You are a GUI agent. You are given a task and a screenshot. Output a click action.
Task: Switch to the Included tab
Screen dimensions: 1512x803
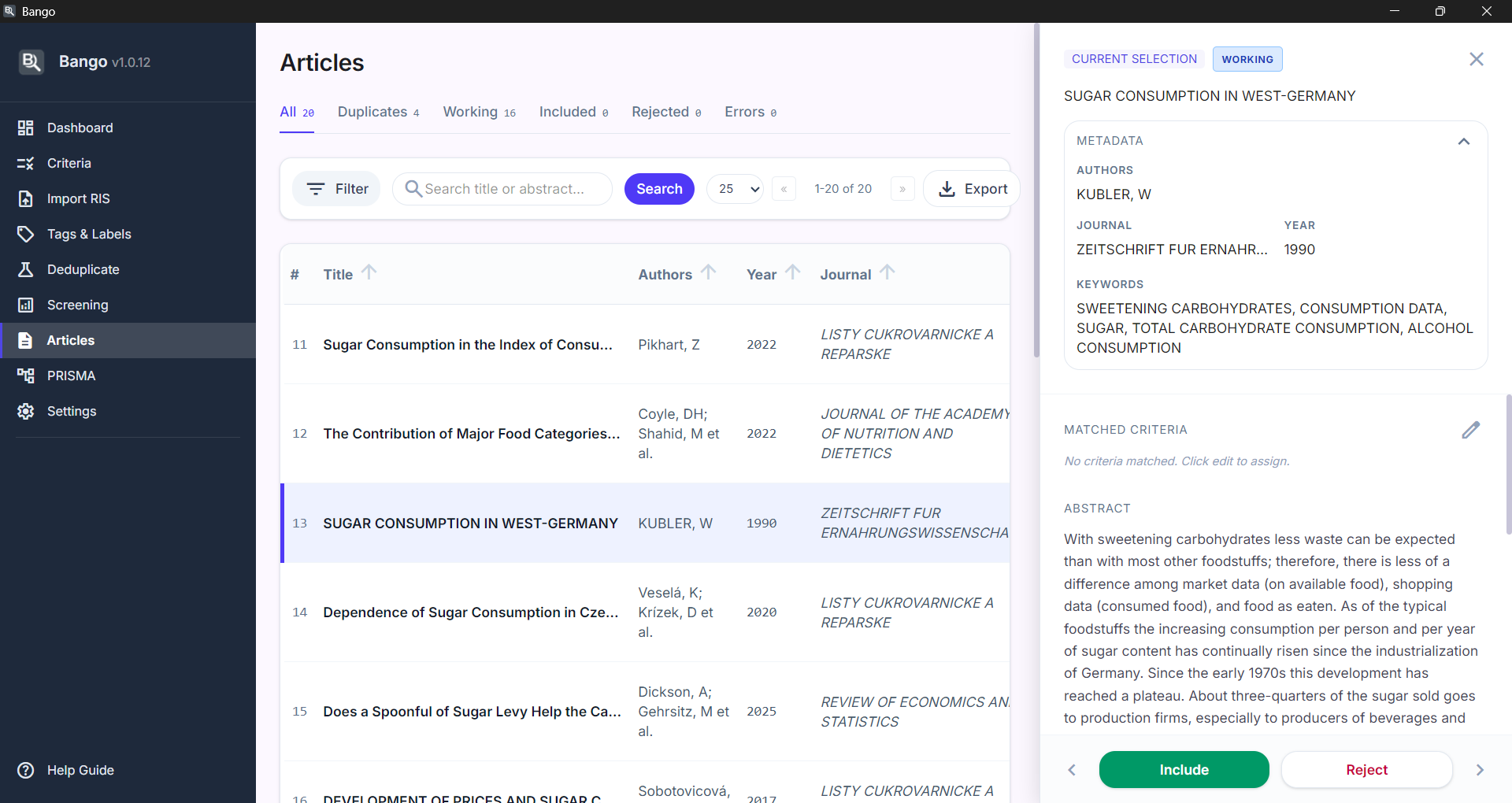click(574, 113)
